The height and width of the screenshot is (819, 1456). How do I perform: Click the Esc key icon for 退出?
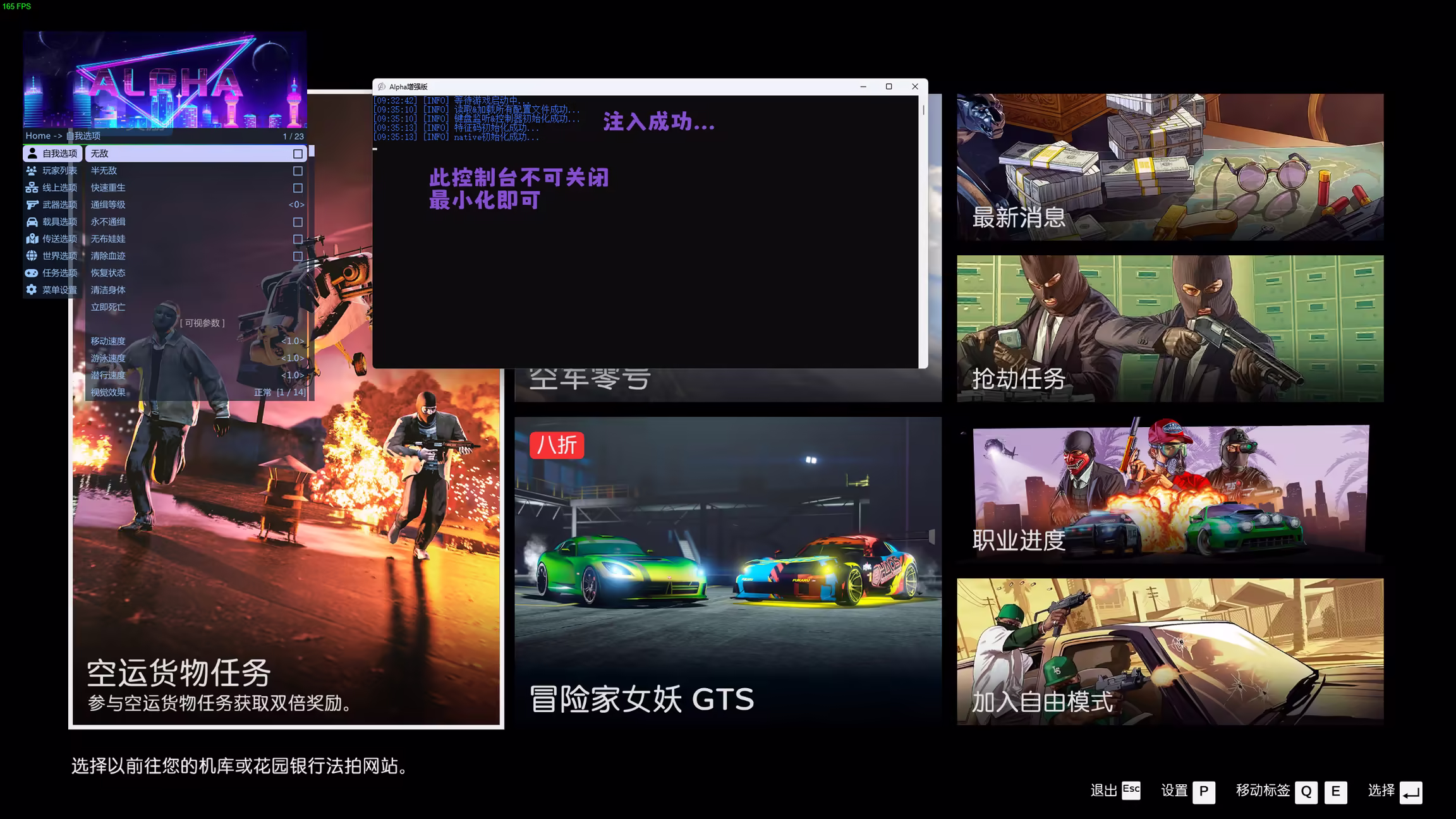[1131, 791]
